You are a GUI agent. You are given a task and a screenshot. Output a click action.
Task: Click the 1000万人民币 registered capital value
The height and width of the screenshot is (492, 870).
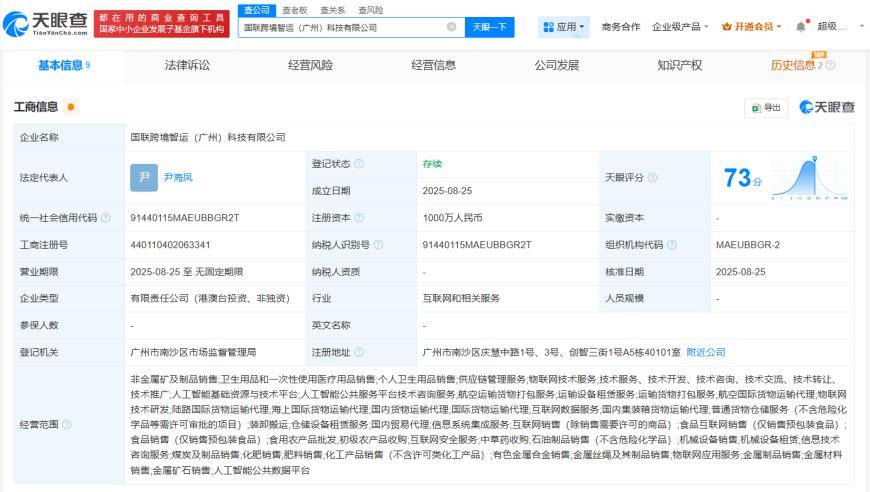452,218
